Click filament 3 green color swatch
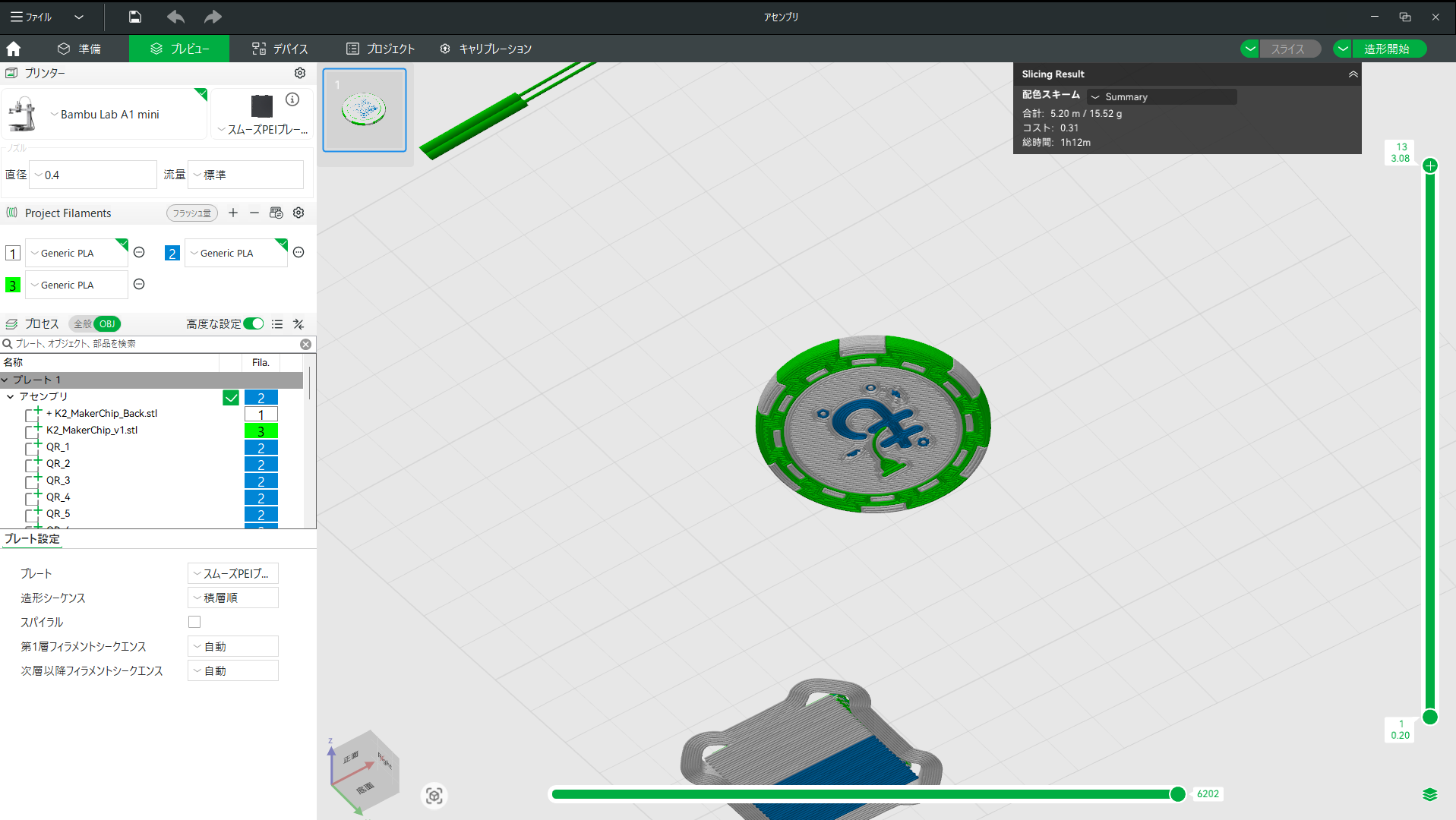1456x820 pixels. tap(13, 285)
